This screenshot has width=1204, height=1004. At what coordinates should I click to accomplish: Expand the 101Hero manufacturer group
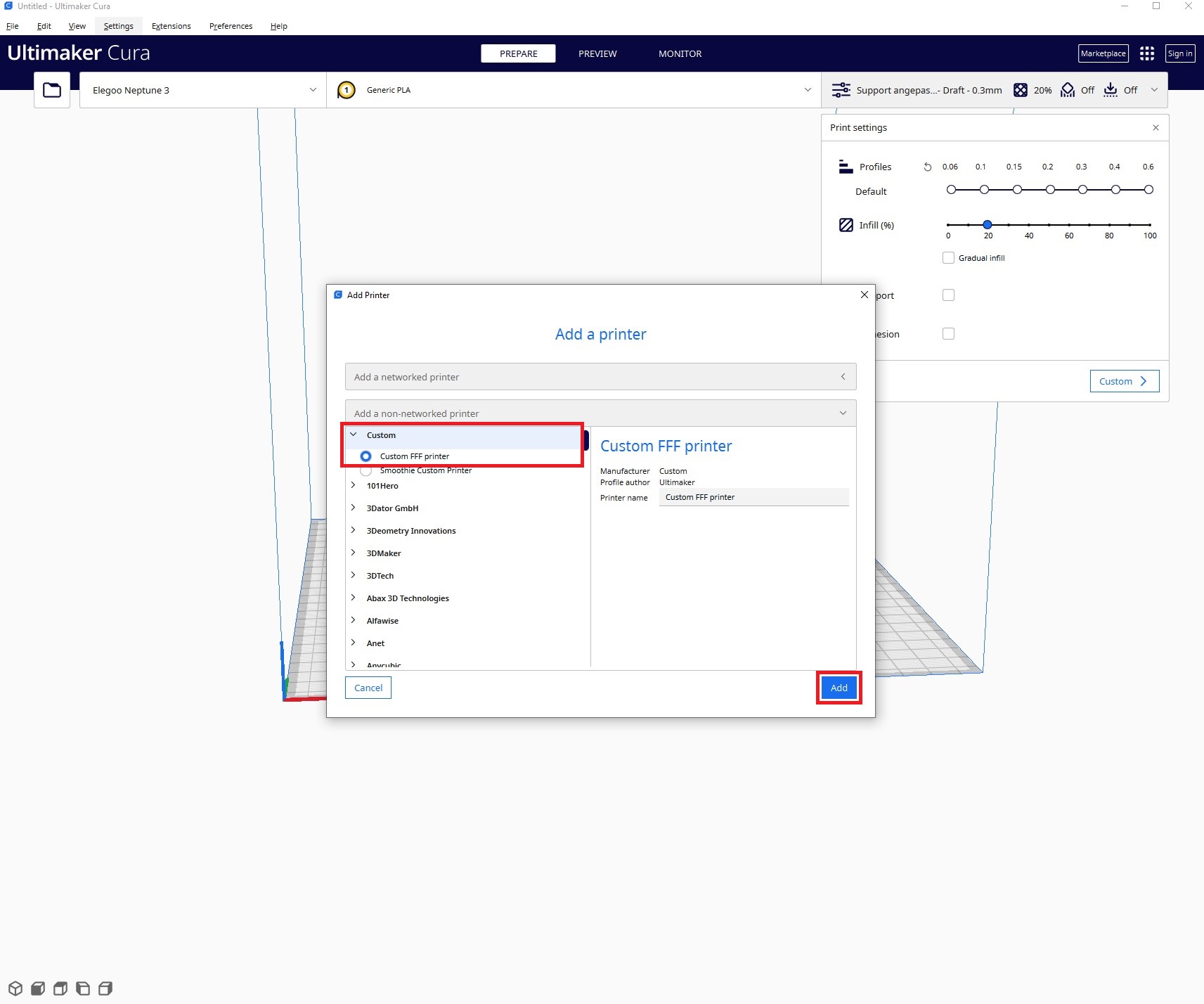[353, 485]
